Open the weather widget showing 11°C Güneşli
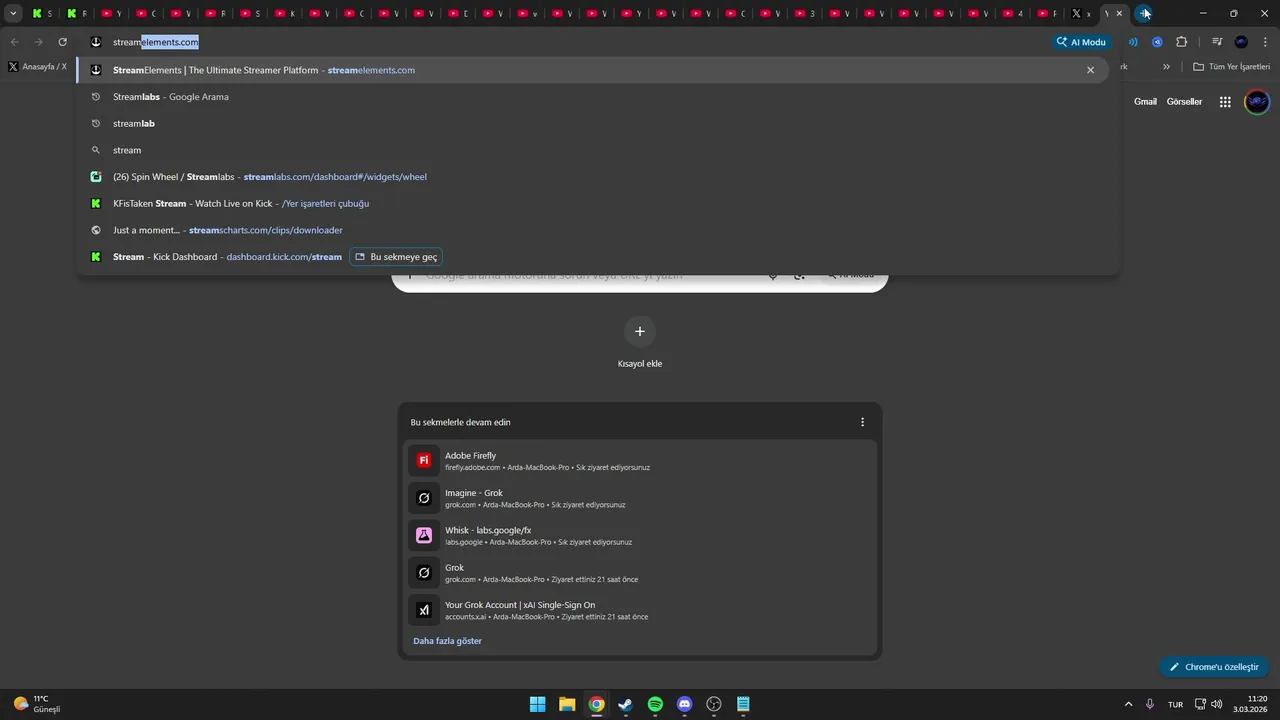This screenshot has width=1280, height=720. 37,704
